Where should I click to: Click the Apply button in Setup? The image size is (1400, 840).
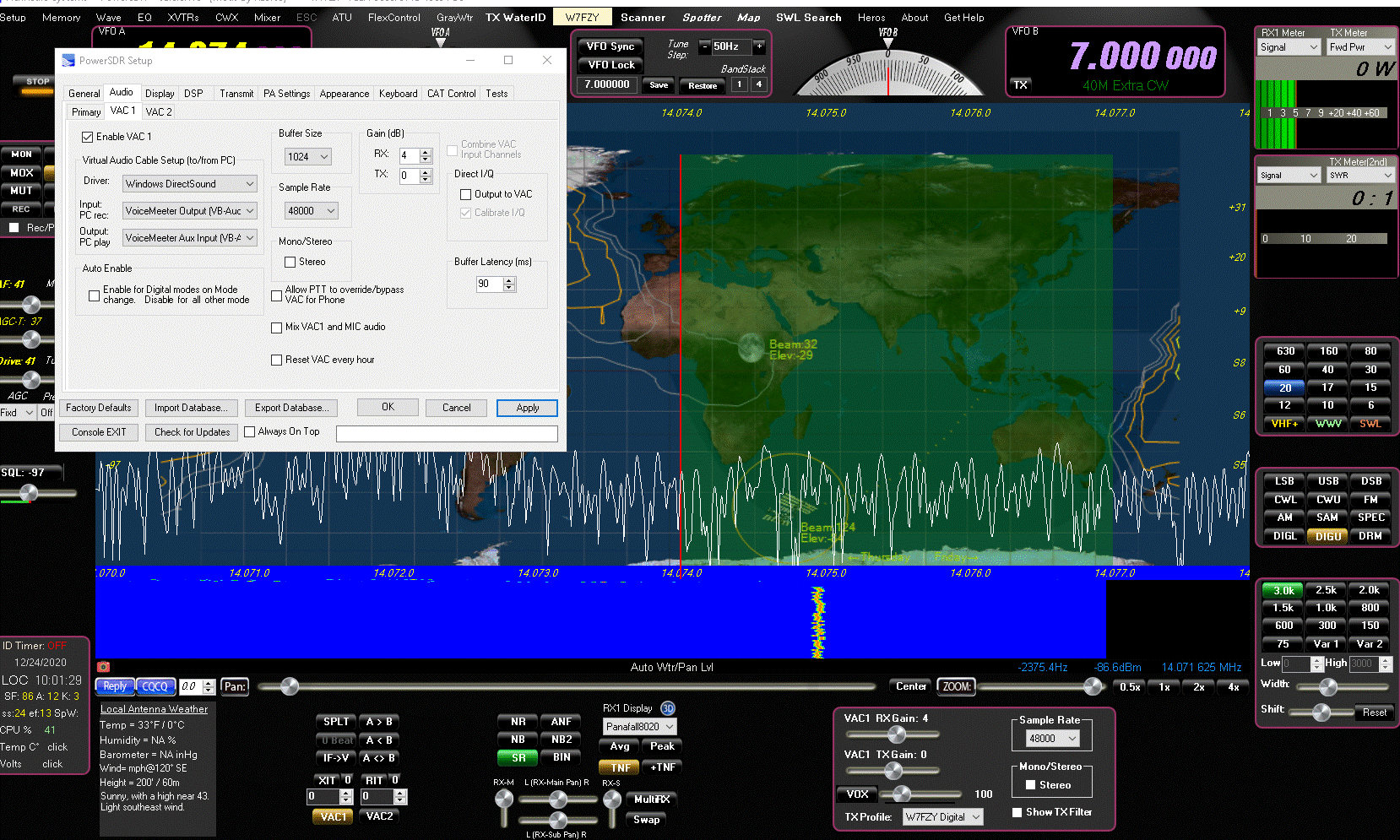[528, 408]
